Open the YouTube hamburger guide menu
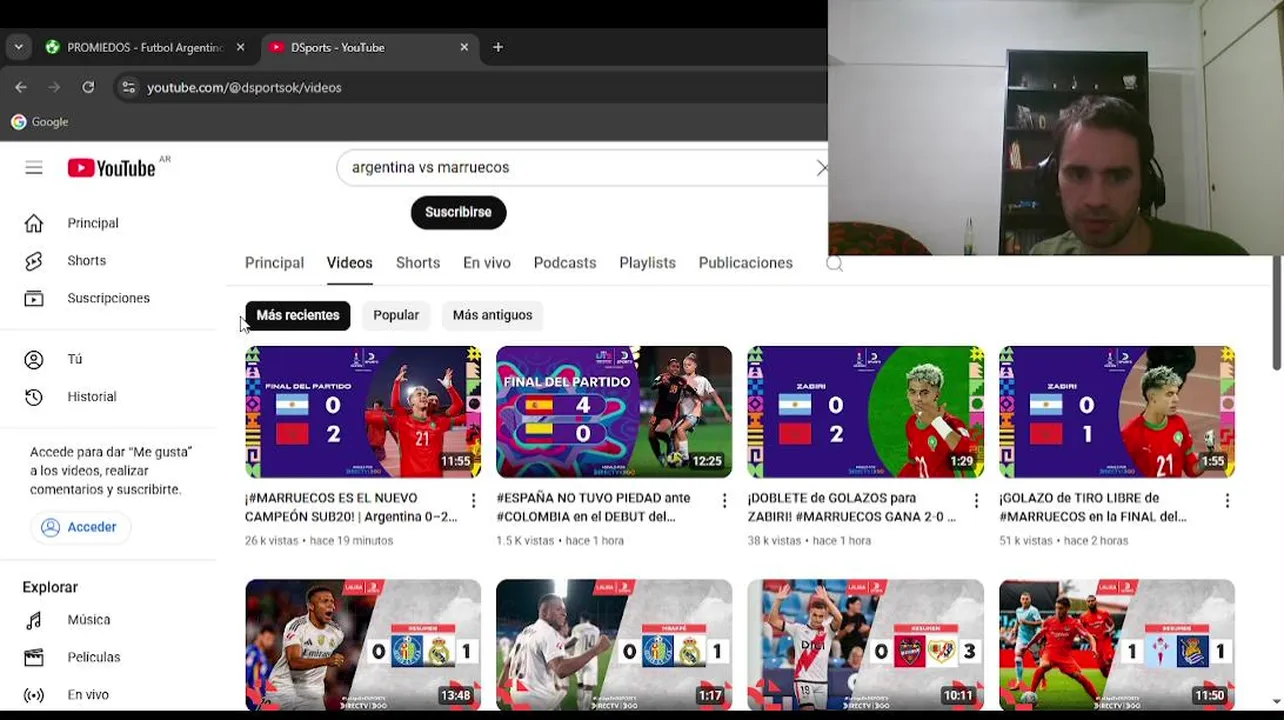The height and width of the screenshot is (720, 1284). coord(34,168)
